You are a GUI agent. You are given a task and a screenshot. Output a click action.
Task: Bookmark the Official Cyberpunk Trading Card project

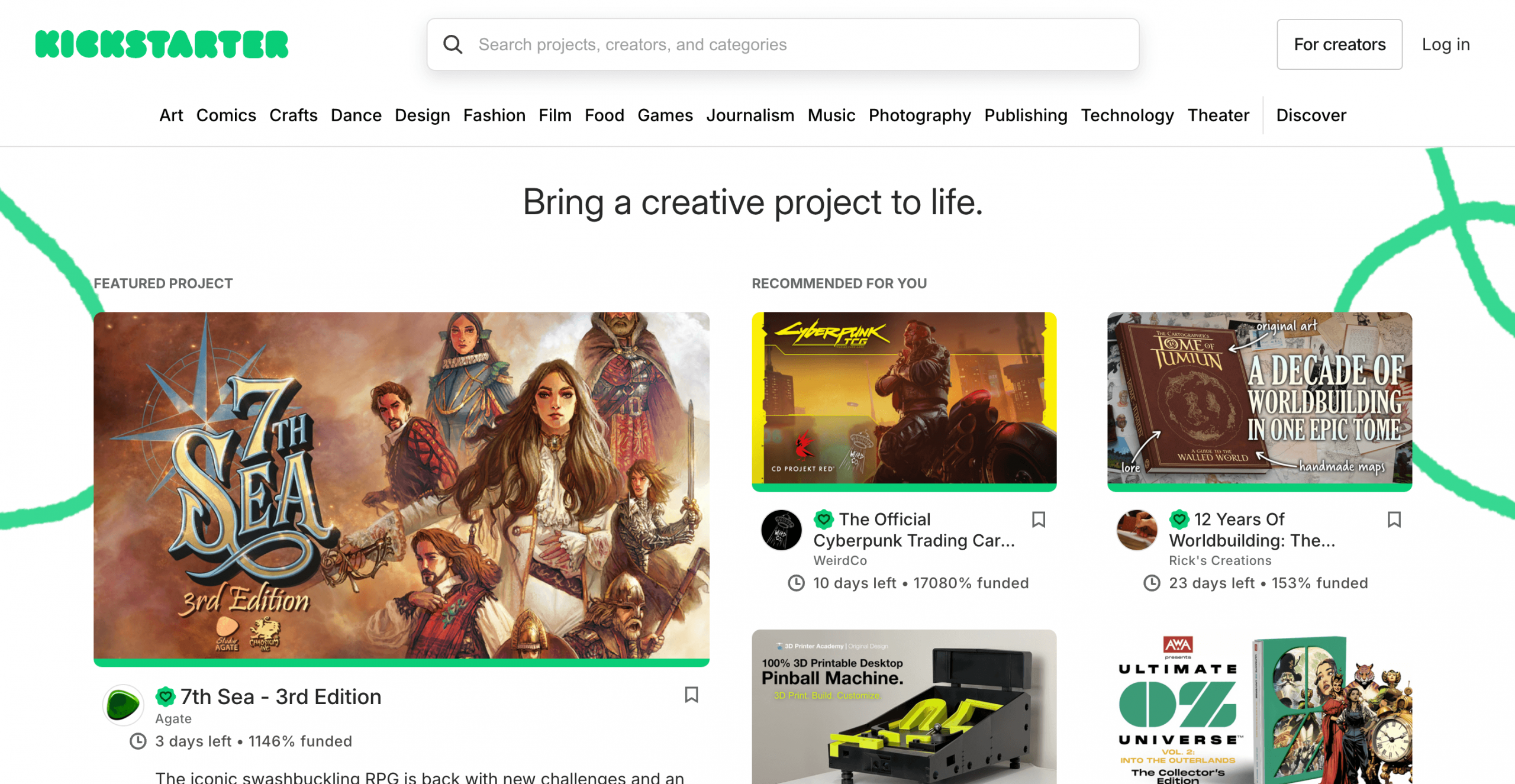pyautogui.click(x=1039, y=520)
